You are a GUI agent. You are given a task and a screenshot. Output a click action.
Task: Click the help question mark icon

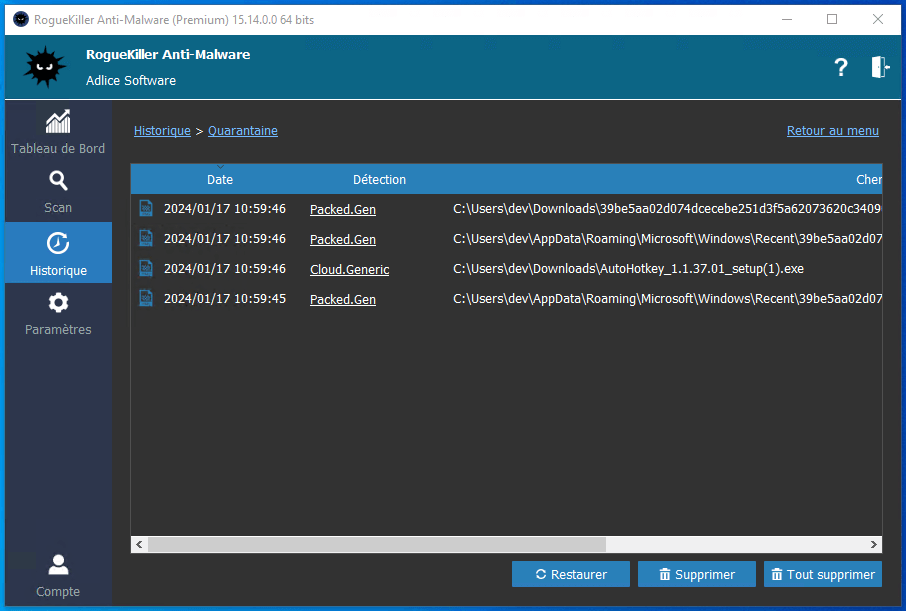pos(841,67)
